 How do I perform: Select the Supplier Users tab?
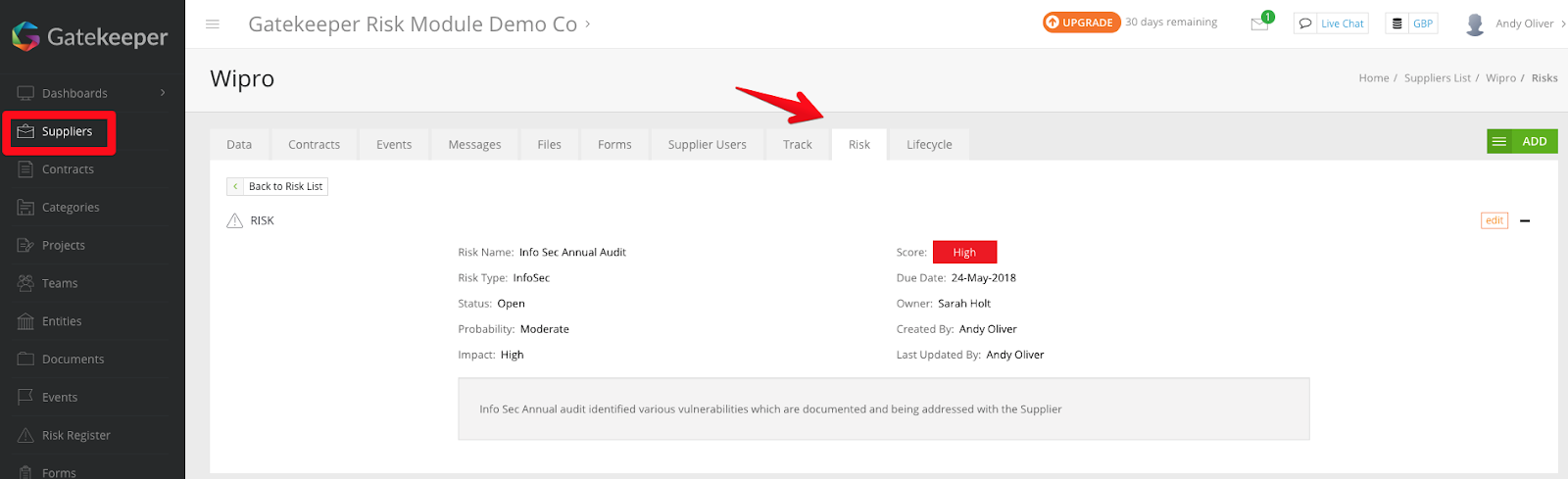click(x=708, y=144)
